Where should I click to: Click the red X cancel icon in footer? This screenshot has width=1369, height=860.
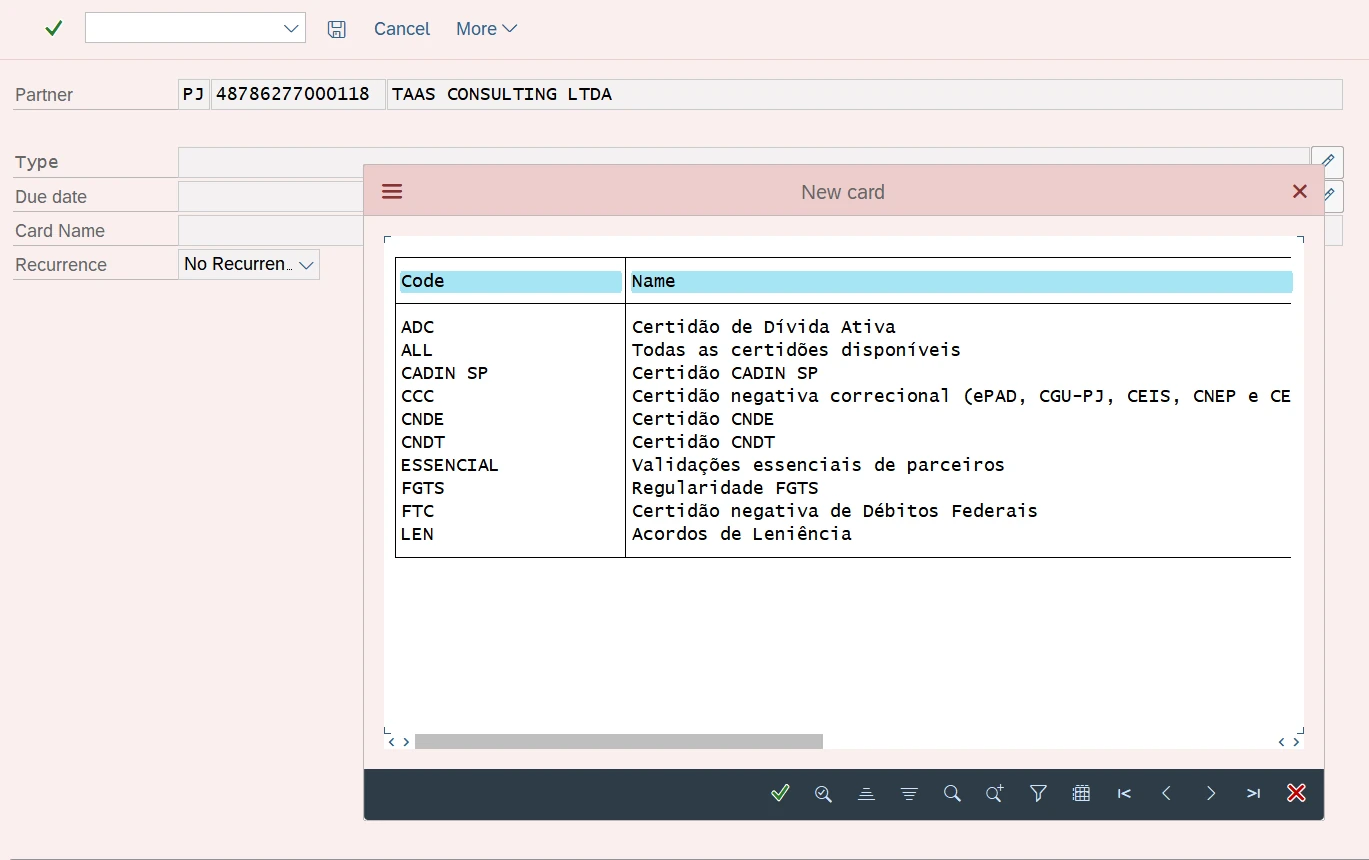click(x=1297, y=793)
